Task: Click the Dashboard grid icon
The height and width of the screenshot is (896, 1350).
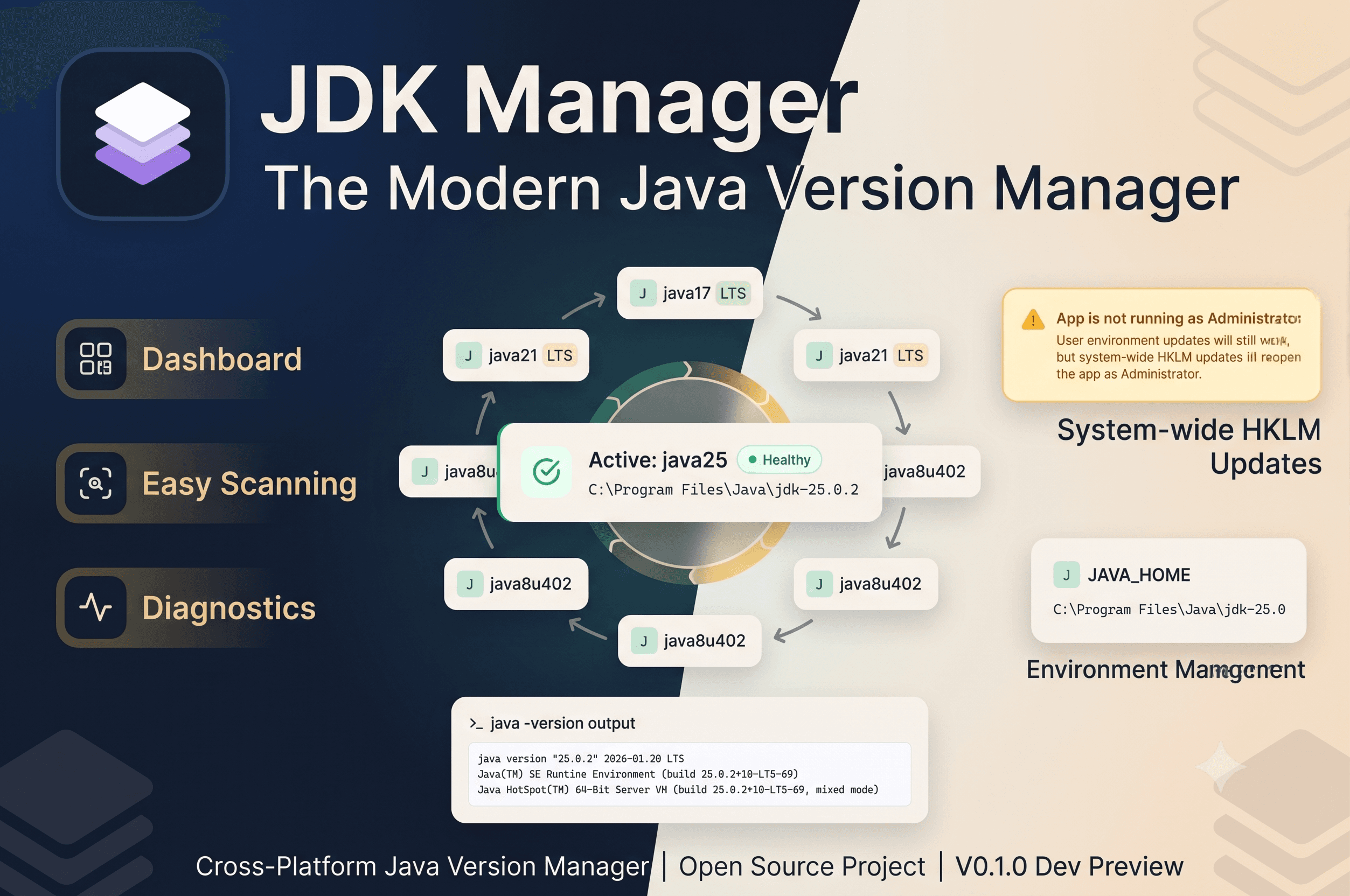Action: 95,359
